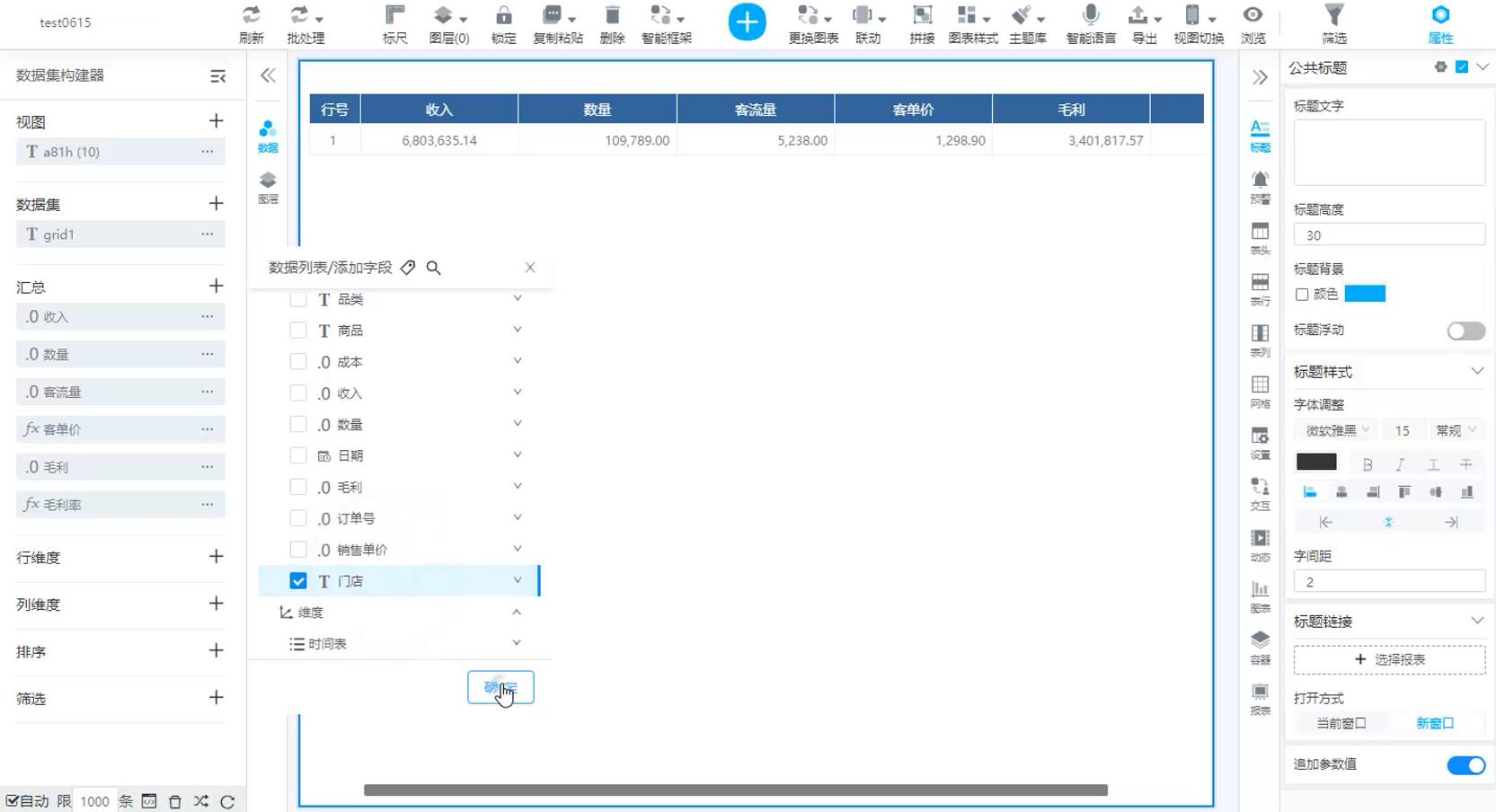Switch to the 图层 side tab
This screenshot has height=812, width=1496.
pos(268,188)
